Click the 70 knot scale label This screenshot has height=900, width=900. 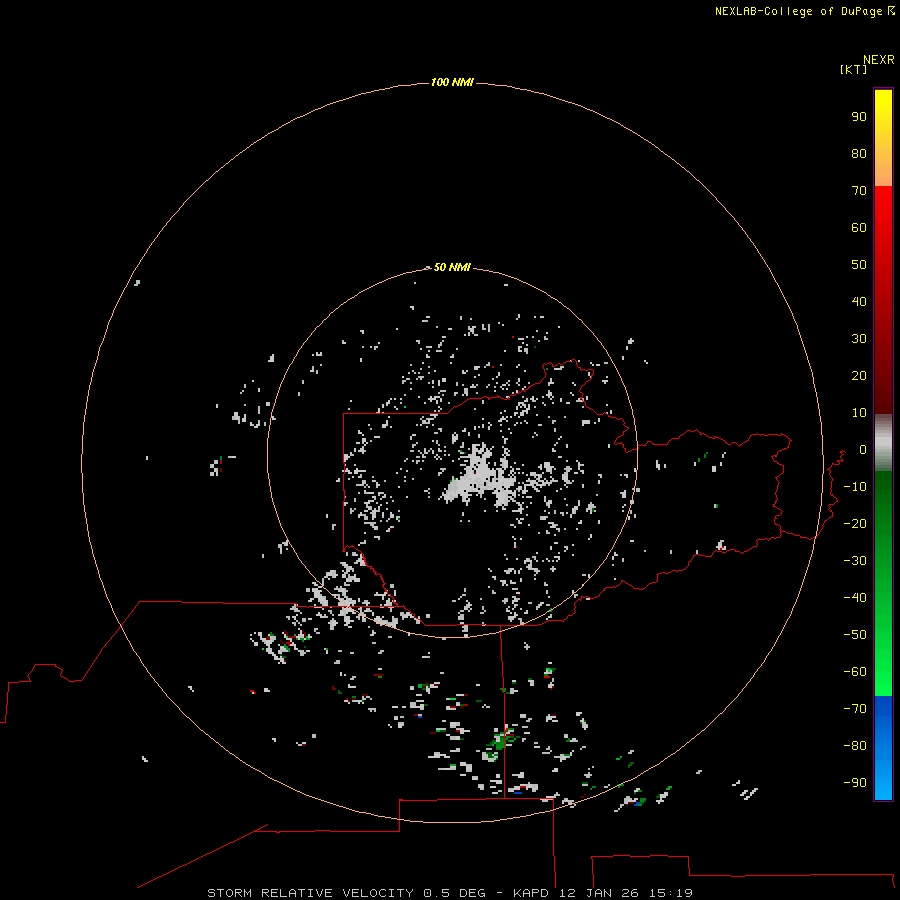tap(859, 191)
